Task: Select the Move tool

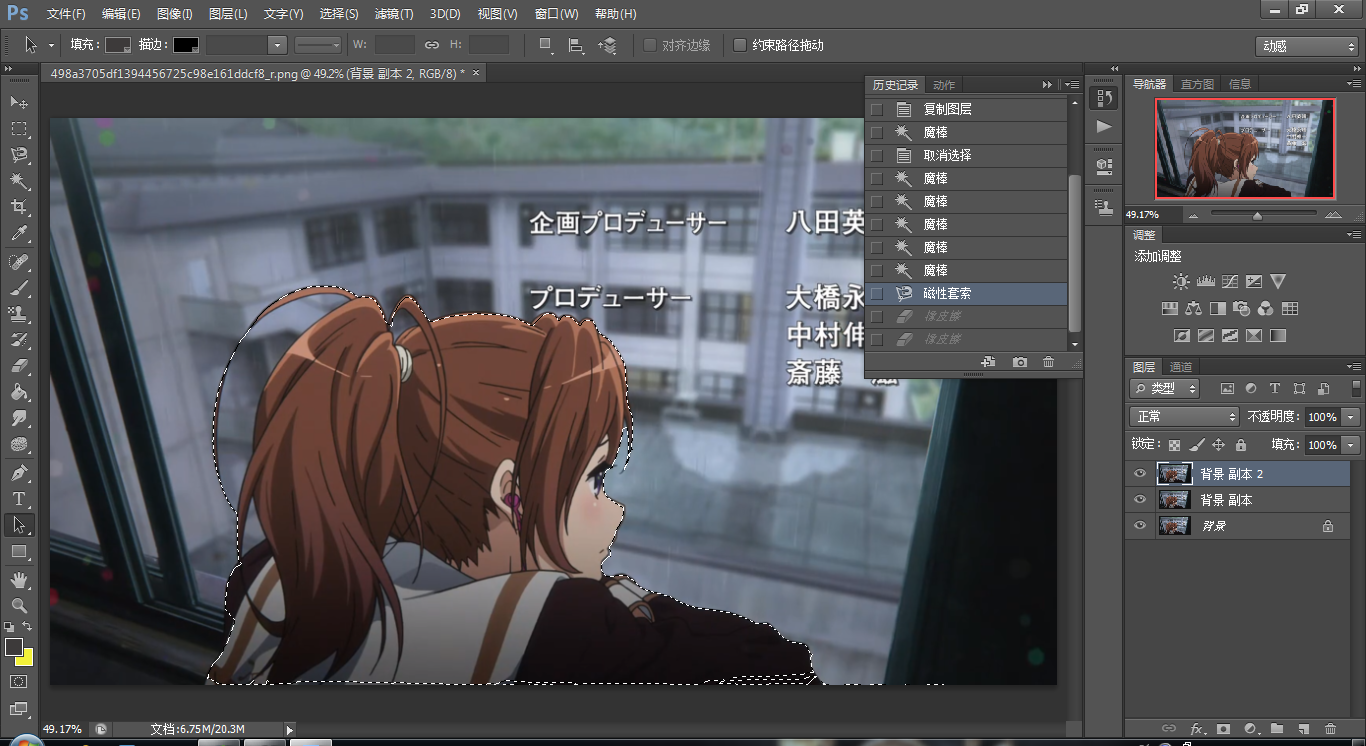Action: click(x=19, y=102)
